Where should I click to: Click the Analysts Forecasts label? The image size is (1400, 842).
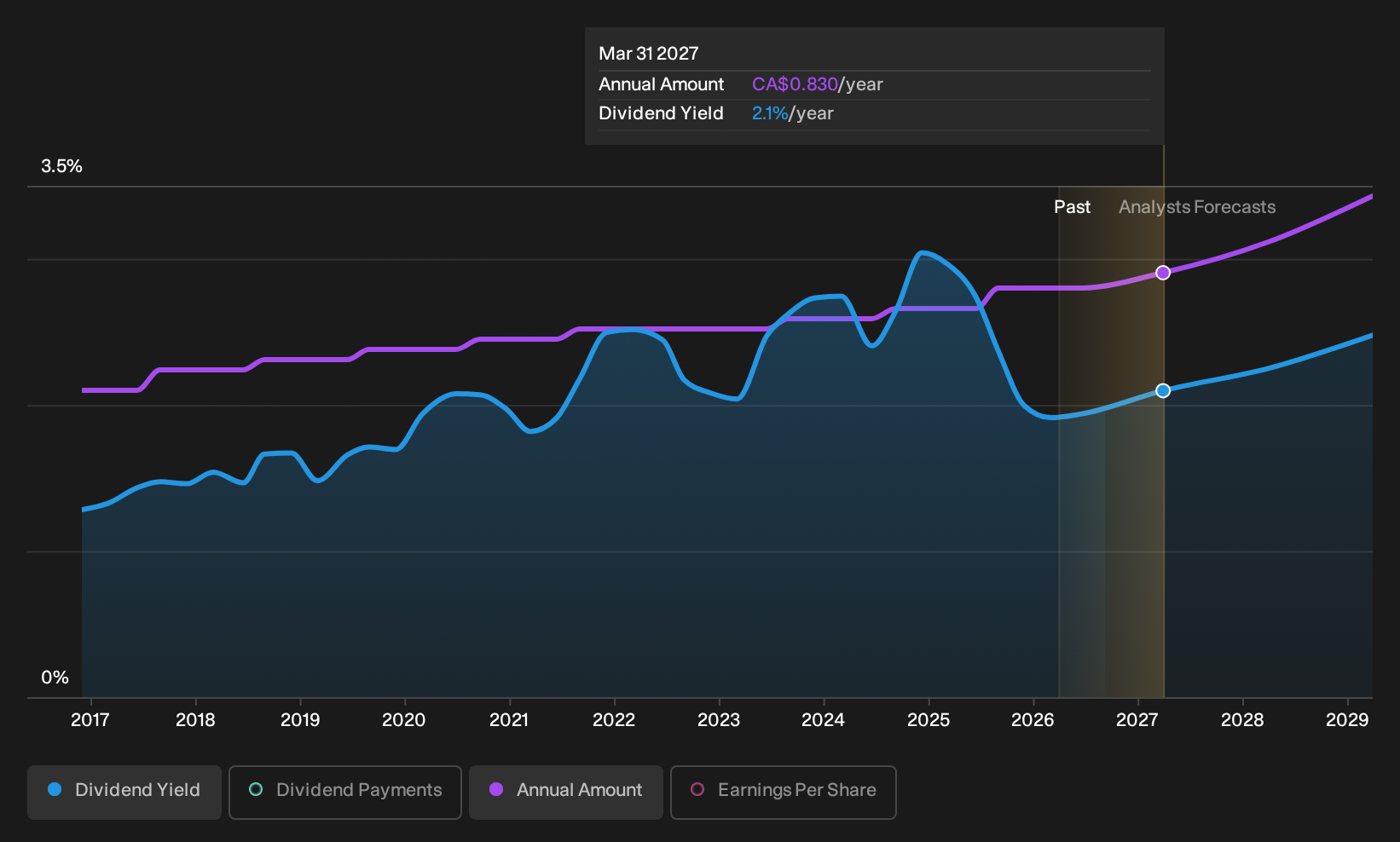click(x=1197, y=207)
